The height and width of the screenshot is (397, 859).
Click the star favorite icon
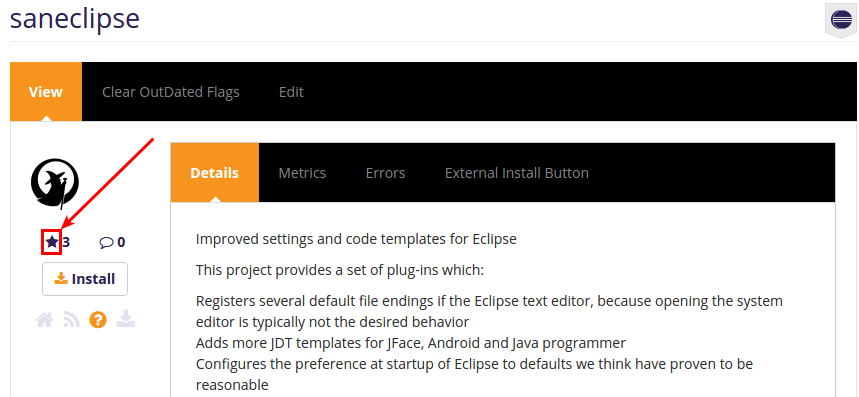pyautogui.click(x=51, y=242)
